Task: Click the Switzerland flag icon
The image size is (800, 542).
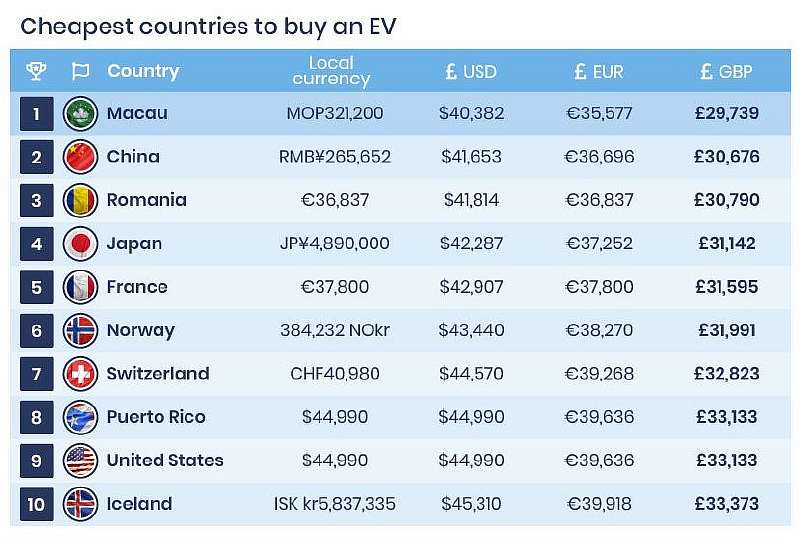Action: [80, 374]
